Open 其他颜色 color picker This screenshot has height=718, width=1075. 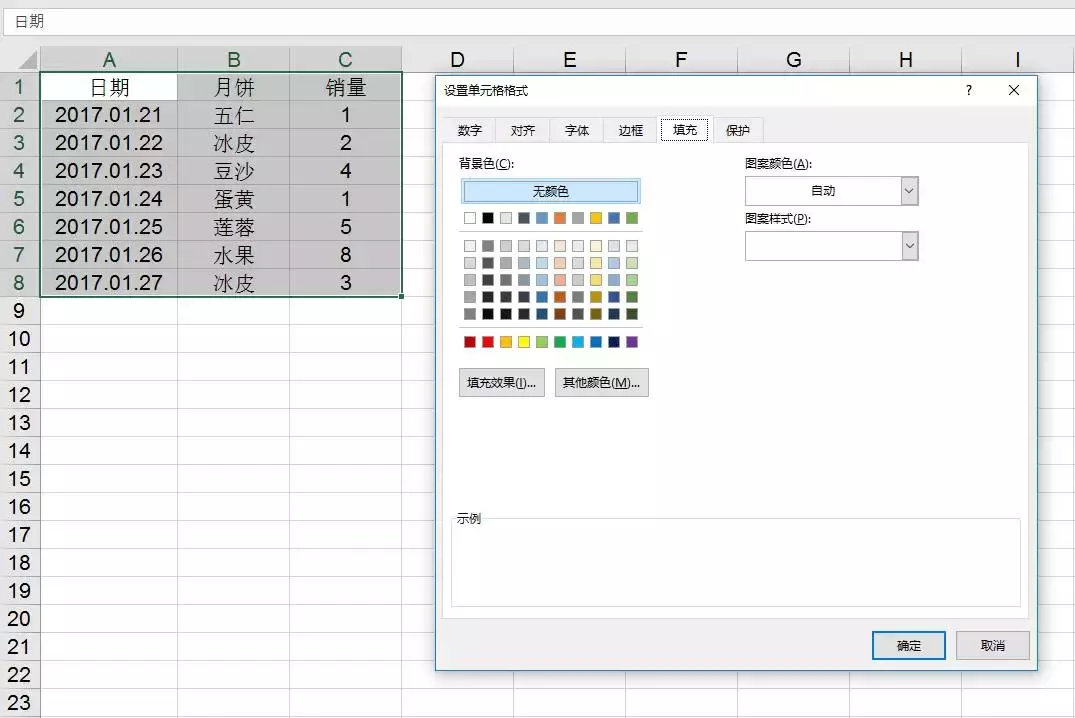click(x=601, y=383)
